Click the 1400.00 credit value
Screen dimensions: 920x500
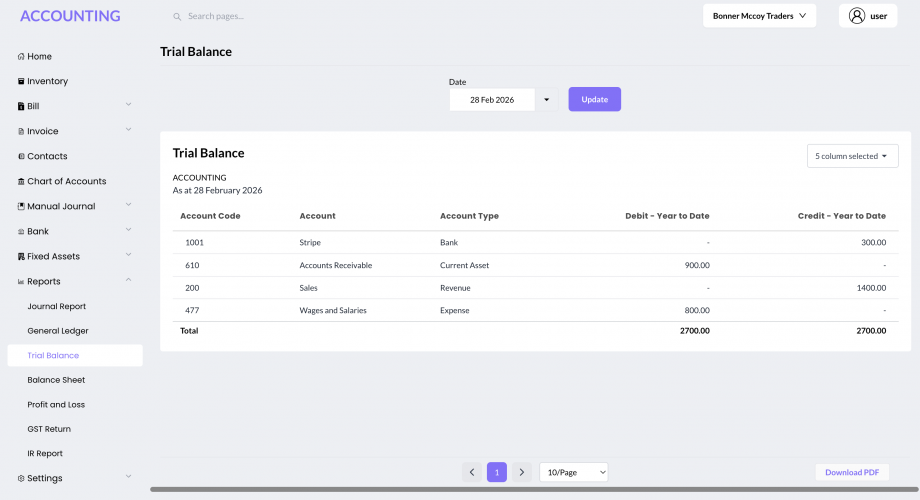pyautogui.click(x=871, y=288)
